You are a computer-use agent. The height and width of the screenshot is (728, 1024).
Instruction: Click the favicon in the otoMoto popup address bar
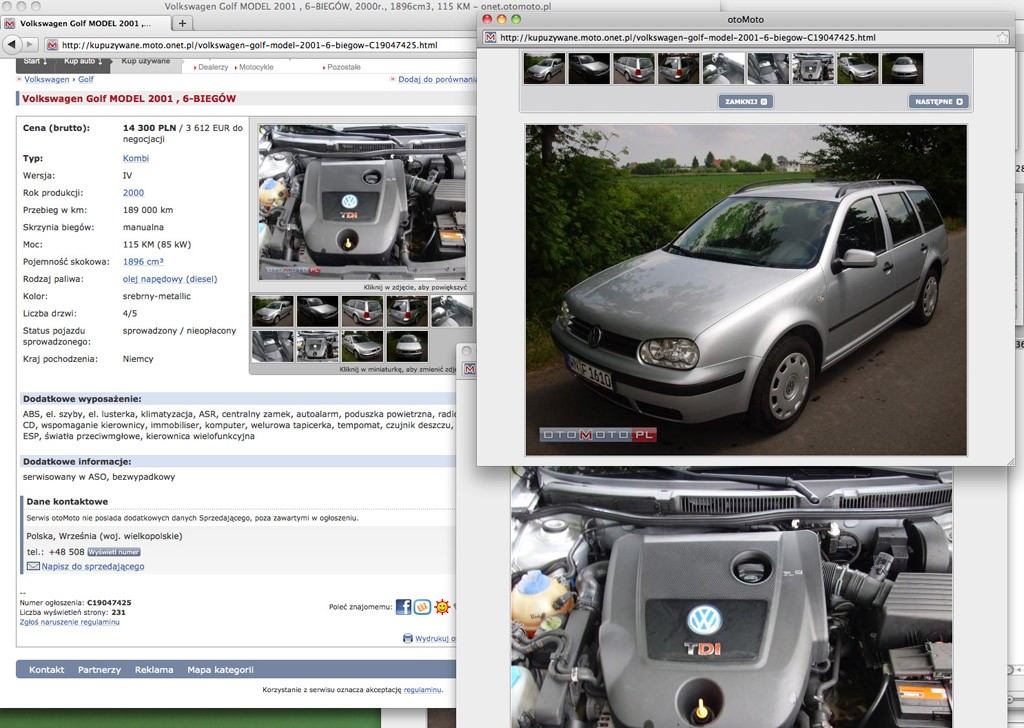click(x=490, y=37)
